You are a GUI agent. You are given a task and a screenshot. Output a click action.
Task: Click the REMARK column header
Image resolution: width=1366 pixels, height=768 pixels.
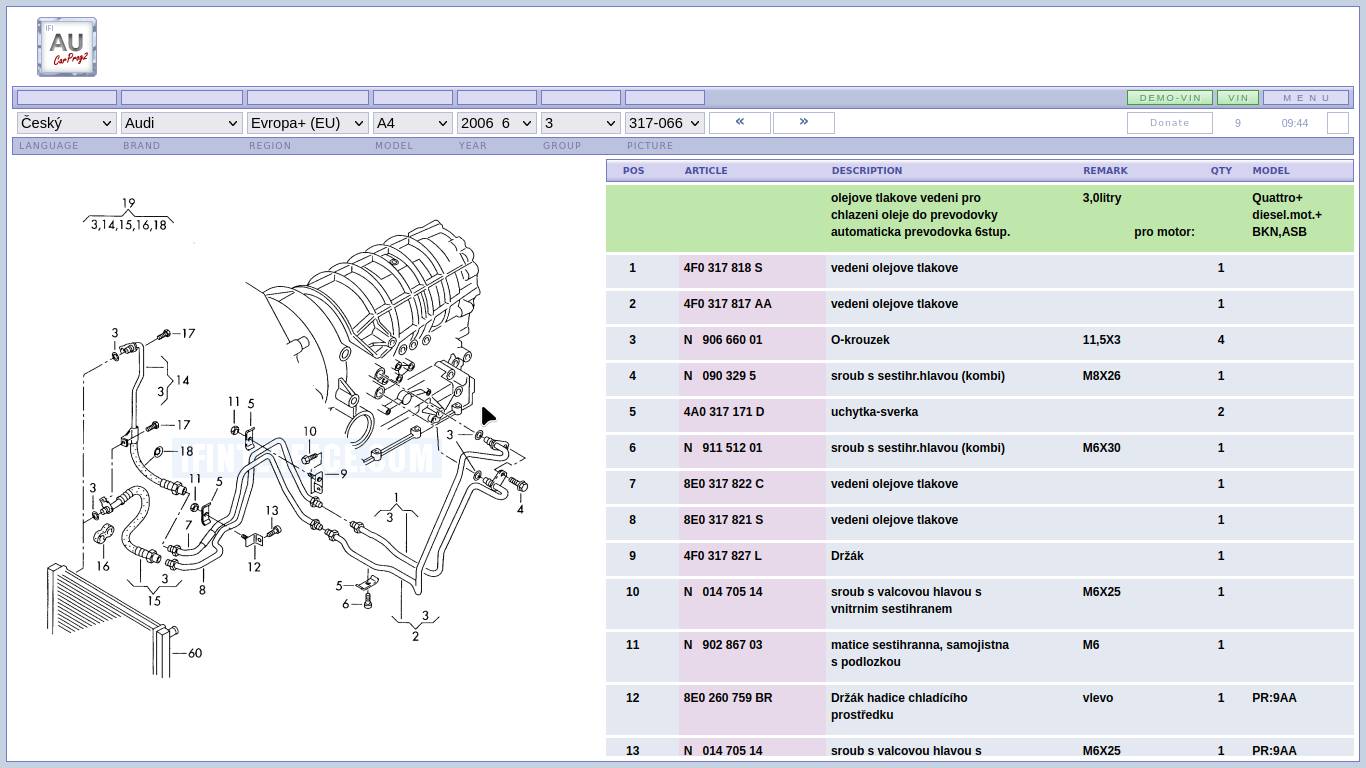1105,171
